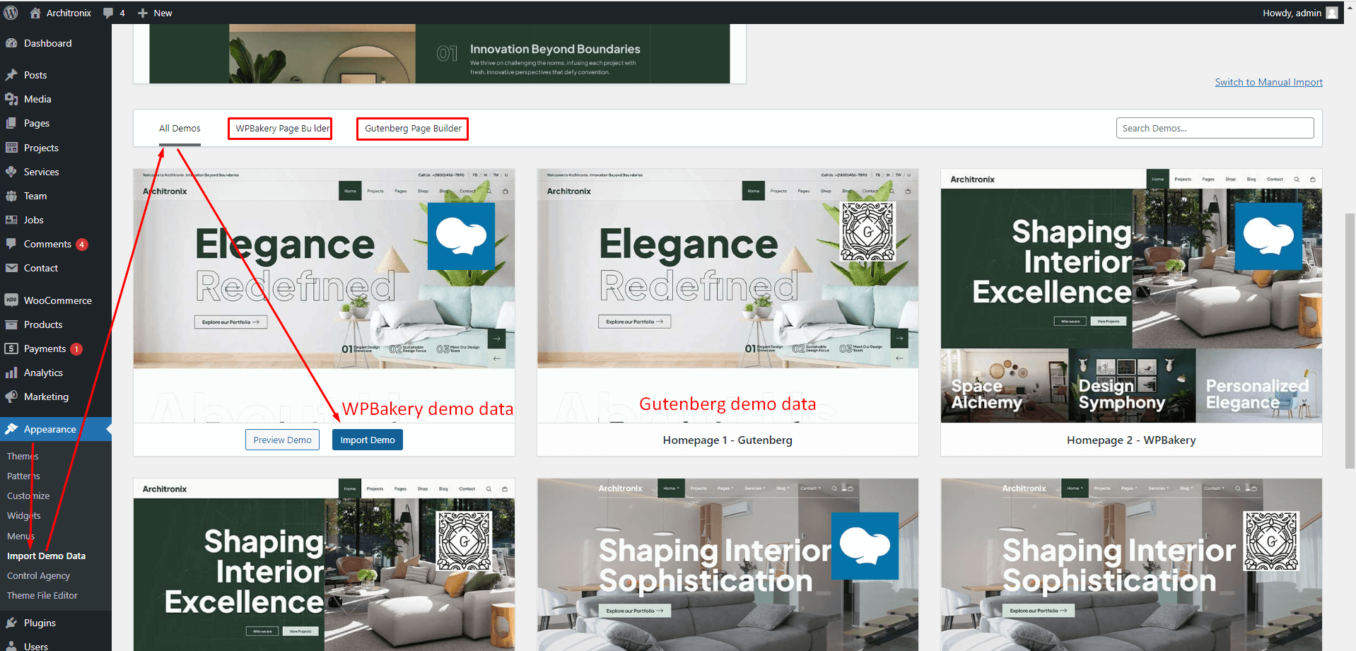Switch to WPBakery Page Builder tab
1356x651 pixels.
[283, 128]
